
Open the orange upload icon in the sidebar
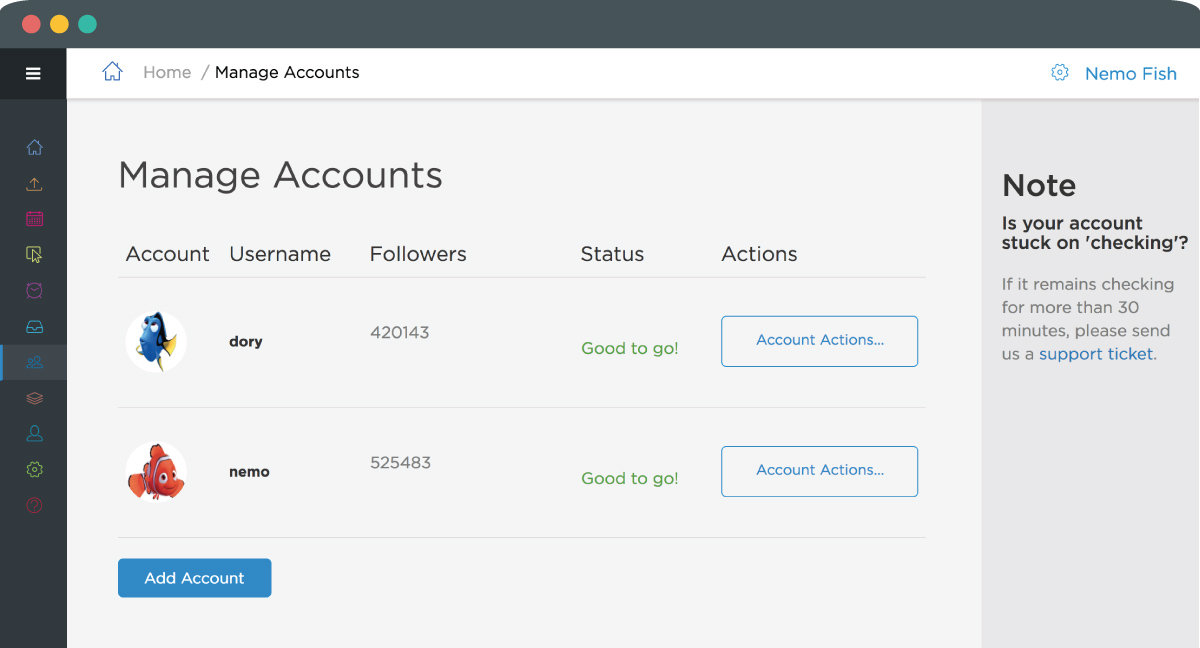pos(34,184)
